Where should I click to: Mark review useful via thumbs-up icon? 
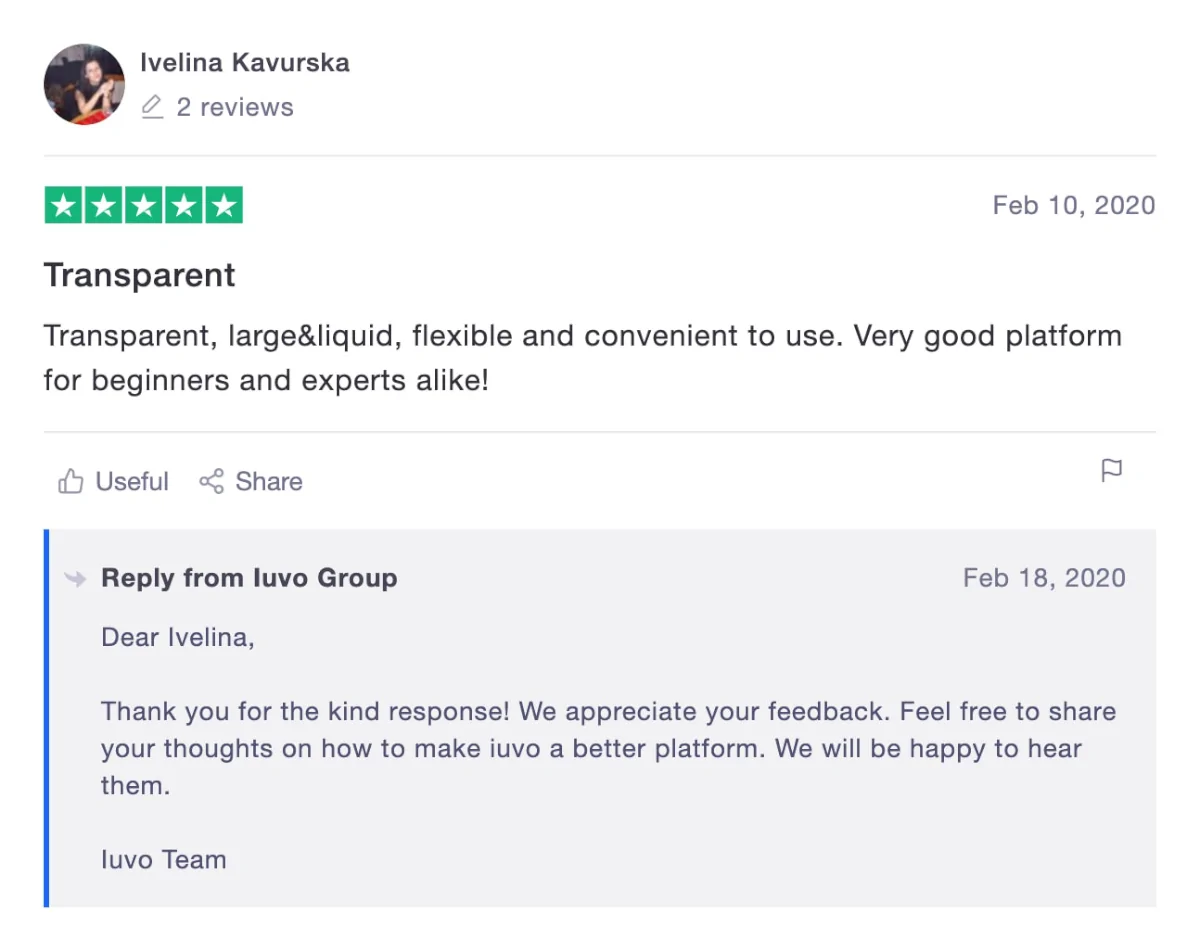71,482
